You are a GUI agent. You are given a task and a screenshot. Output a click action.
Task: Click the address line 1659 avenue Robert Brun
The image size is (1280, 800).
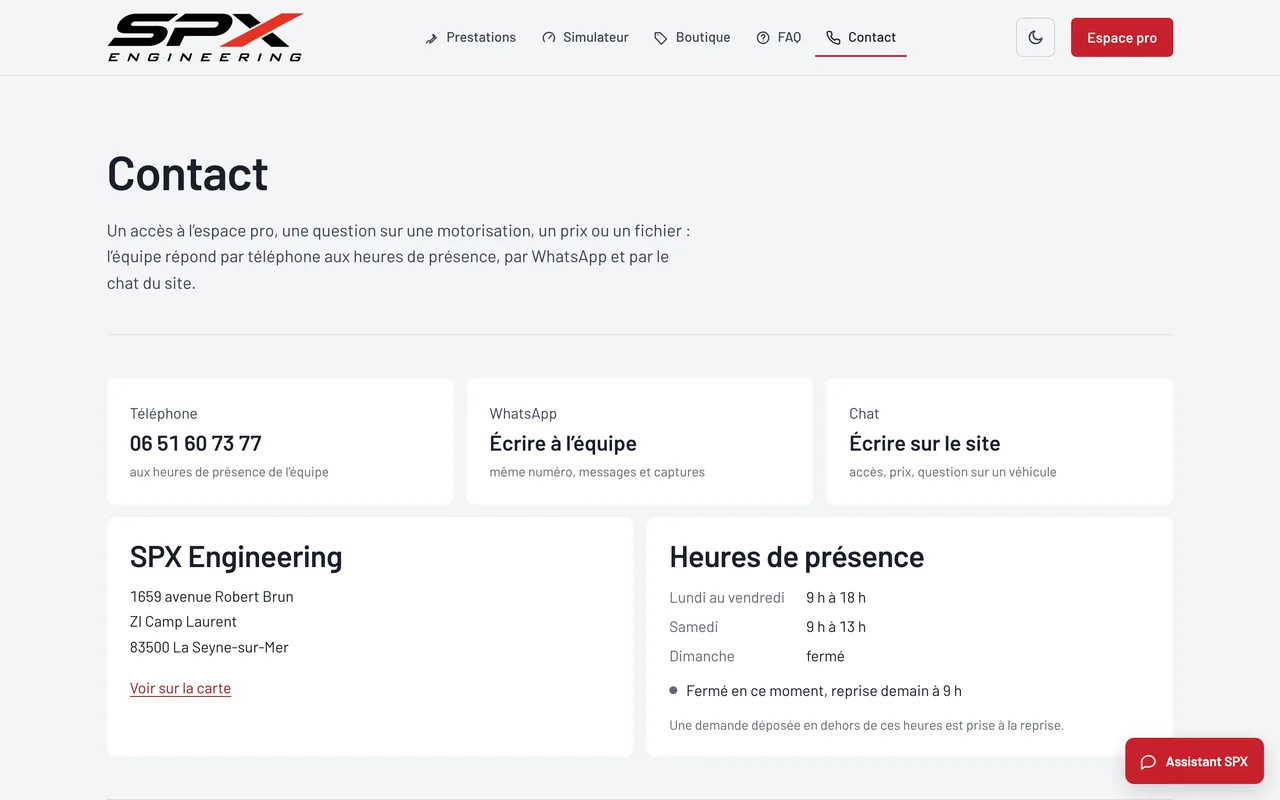point(212,597)
